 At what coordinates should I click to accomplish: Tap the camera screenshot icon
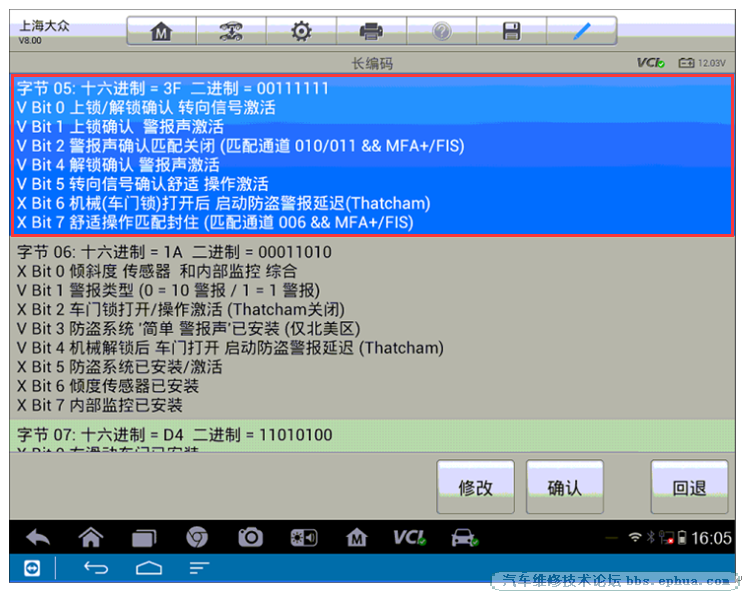tap(250, 538)
